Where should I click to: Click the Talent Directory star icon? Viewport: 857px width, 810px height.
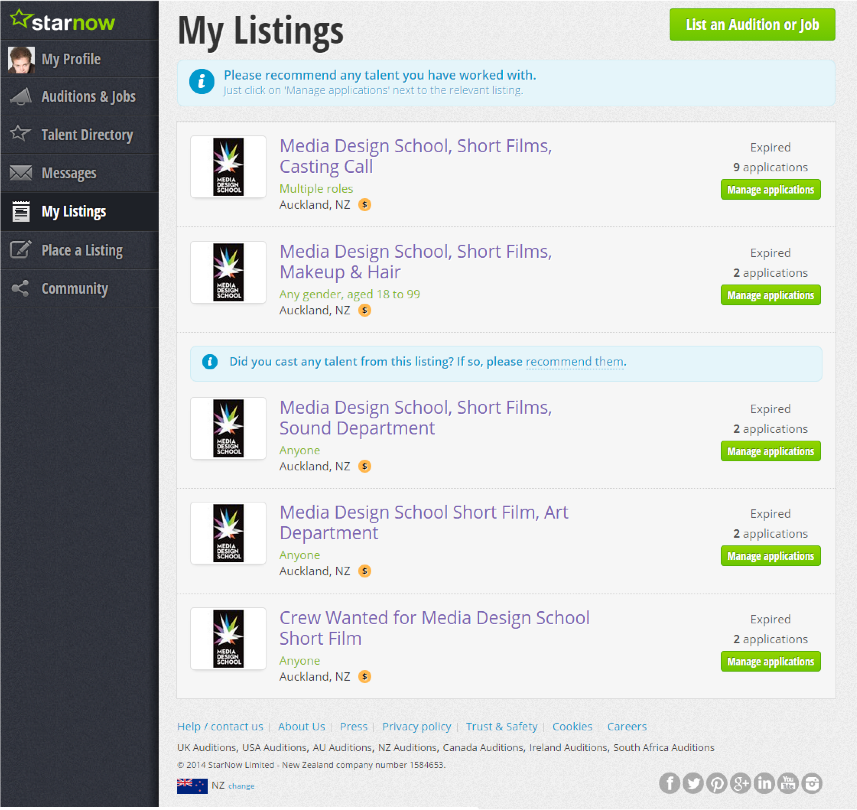(x=21, y=133)
